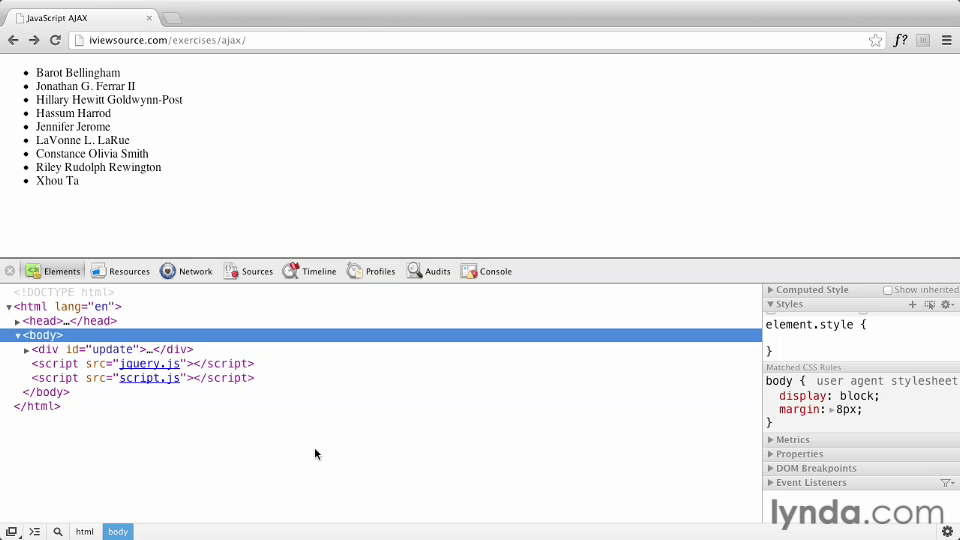This screenshot has height=540, width=960.
Task: Collapse the html lang="en" node
Action: (x=9, y=307)
